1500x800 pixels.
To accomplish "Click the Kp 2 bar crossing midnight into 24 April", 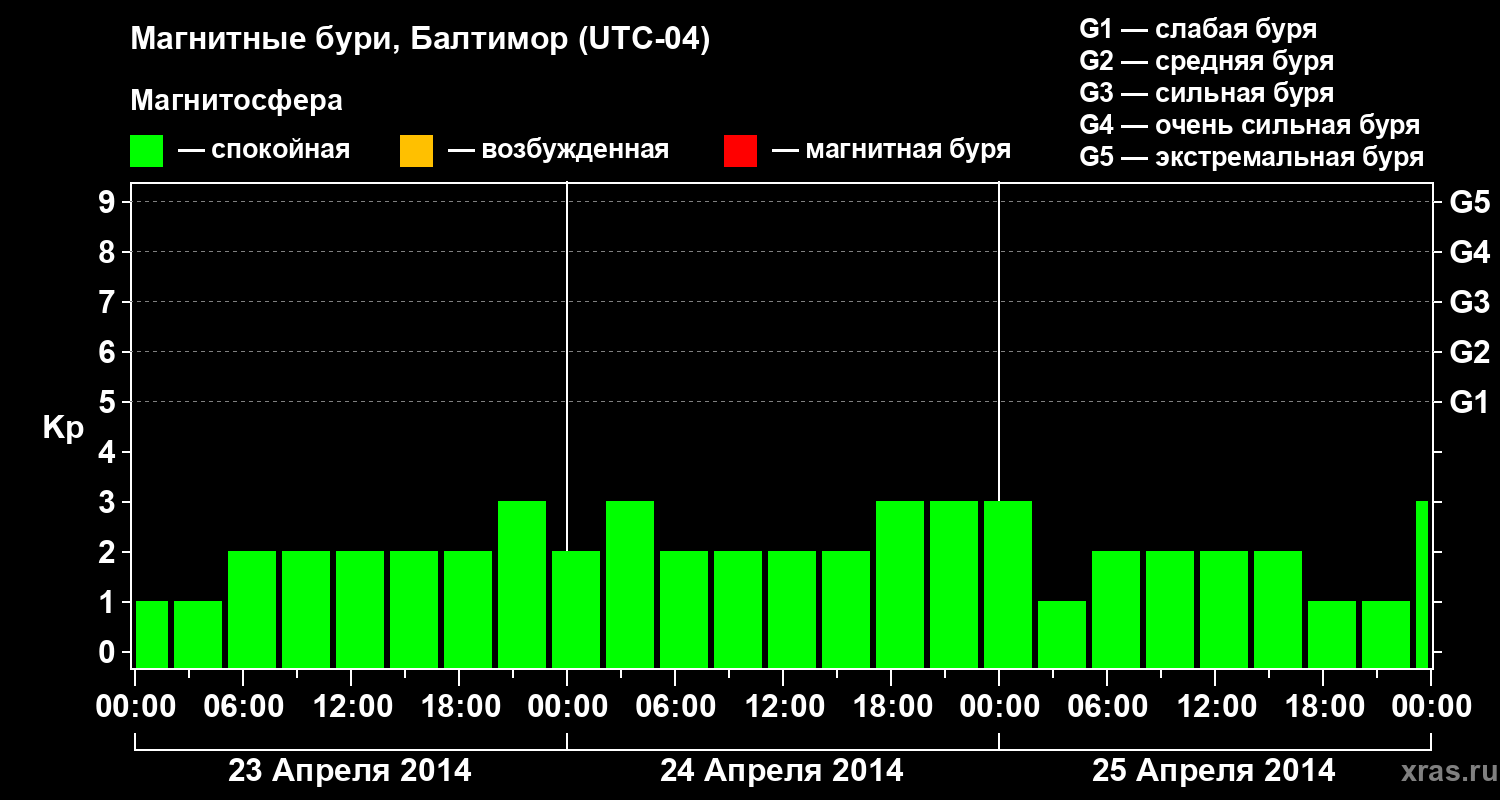I will click(576, 609).
